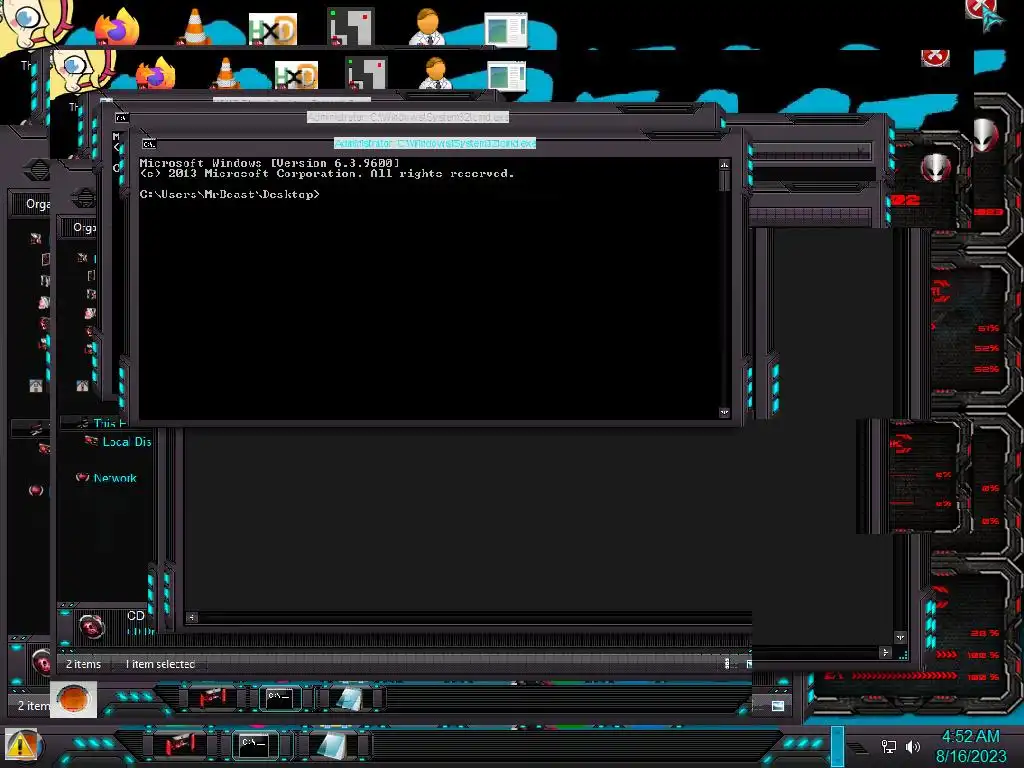This screenshot has width=1024, height=768.
Task: Click '2 items' in nested Explorer status bar
Action: (x=84, y=664)
